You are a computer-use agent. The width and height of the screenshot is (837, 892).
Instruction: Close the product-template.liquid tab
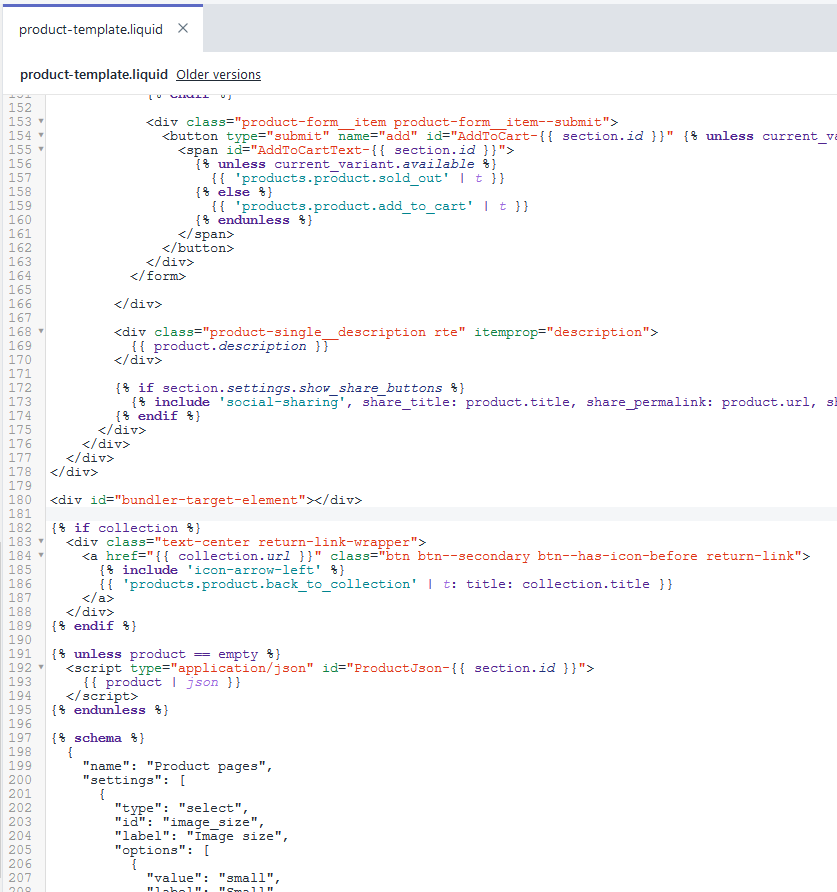tap(183, 28)
